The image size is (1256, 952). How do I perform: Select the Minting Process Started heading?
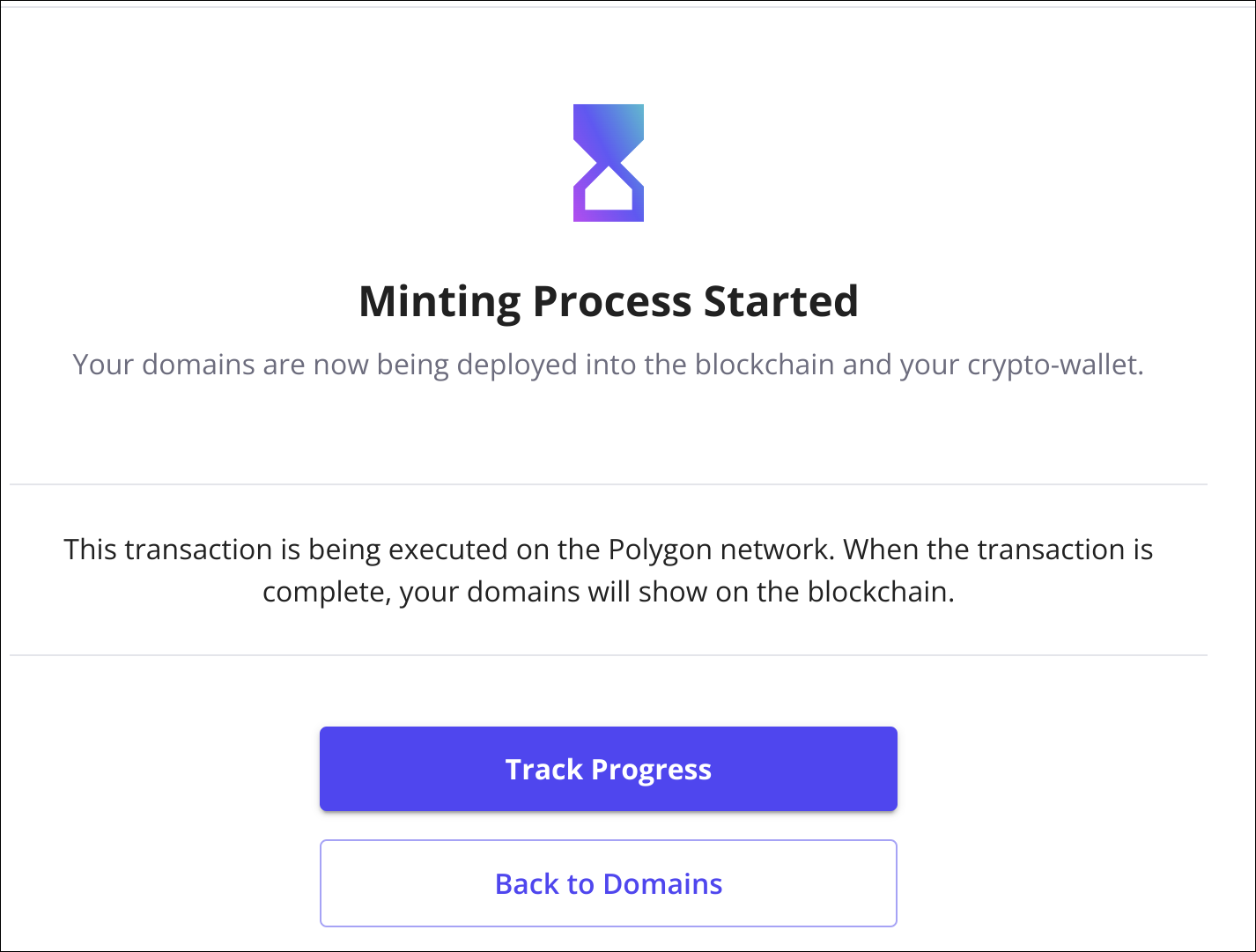click(609, 301)
